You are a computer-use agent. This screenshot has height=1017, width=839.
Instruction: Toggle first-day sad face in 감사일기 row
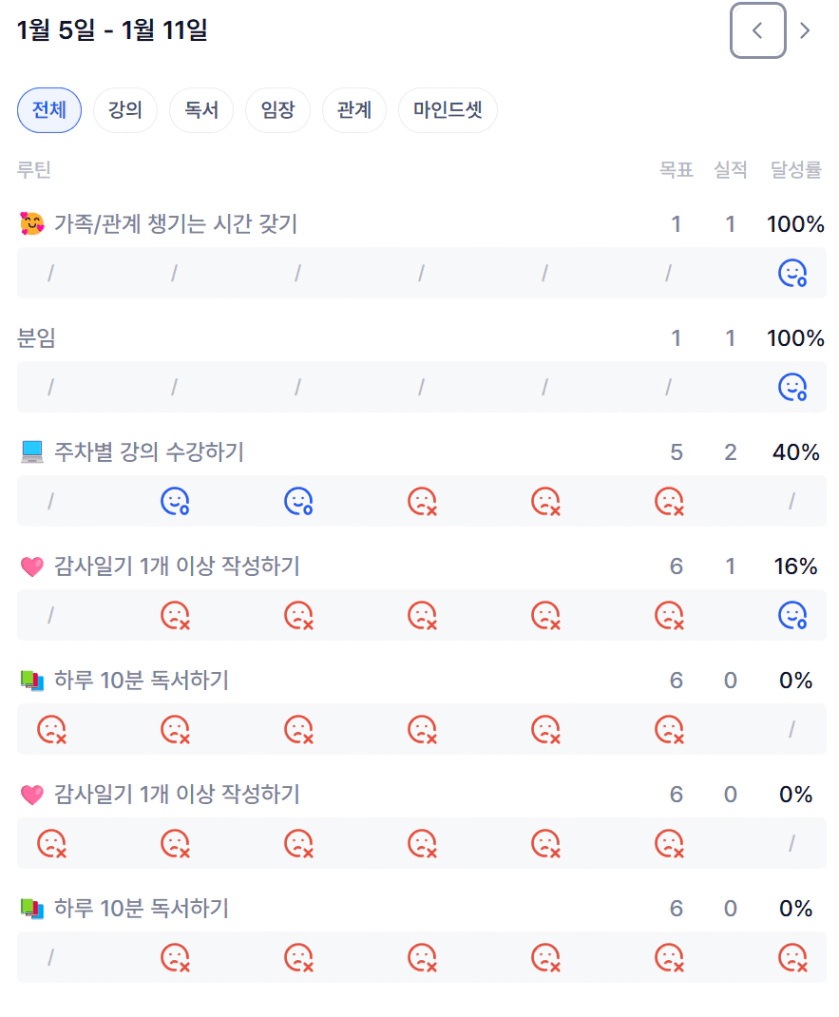[x=51, y=844]
